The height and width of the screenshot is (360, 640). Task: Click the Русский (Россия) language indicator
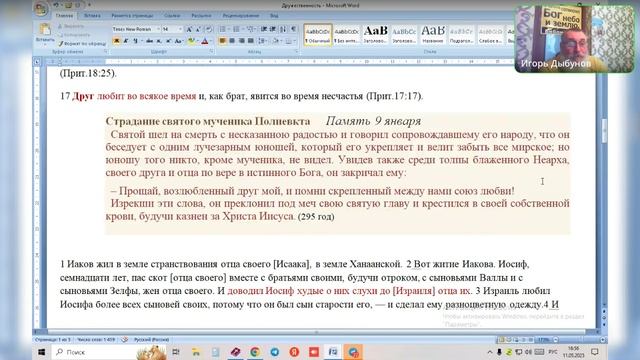(151, 340)
